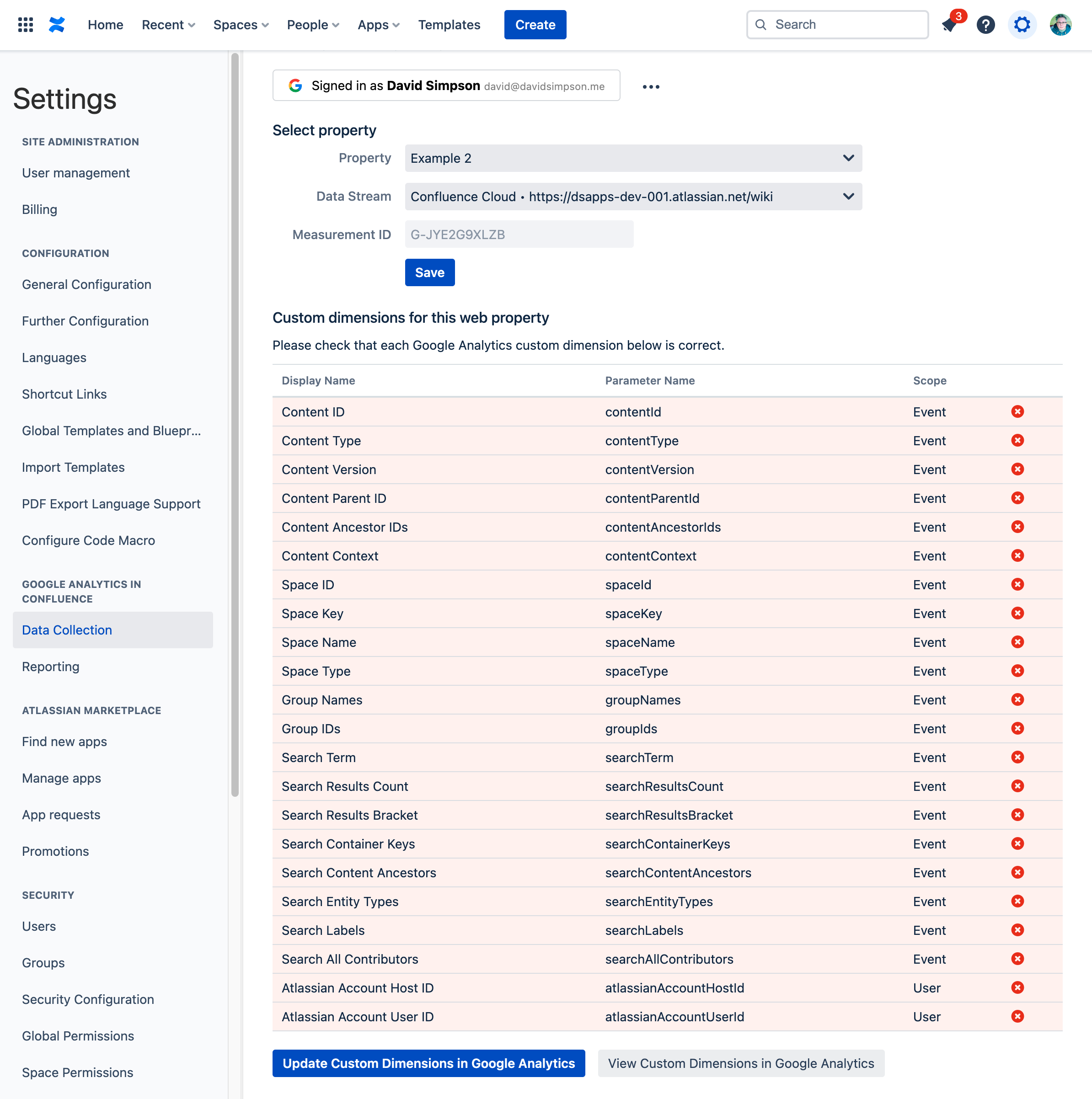The height and width of the screenshot is (1099, 1092).
Task: Click the settings gear icon
Action: [x=1022, y=25]
